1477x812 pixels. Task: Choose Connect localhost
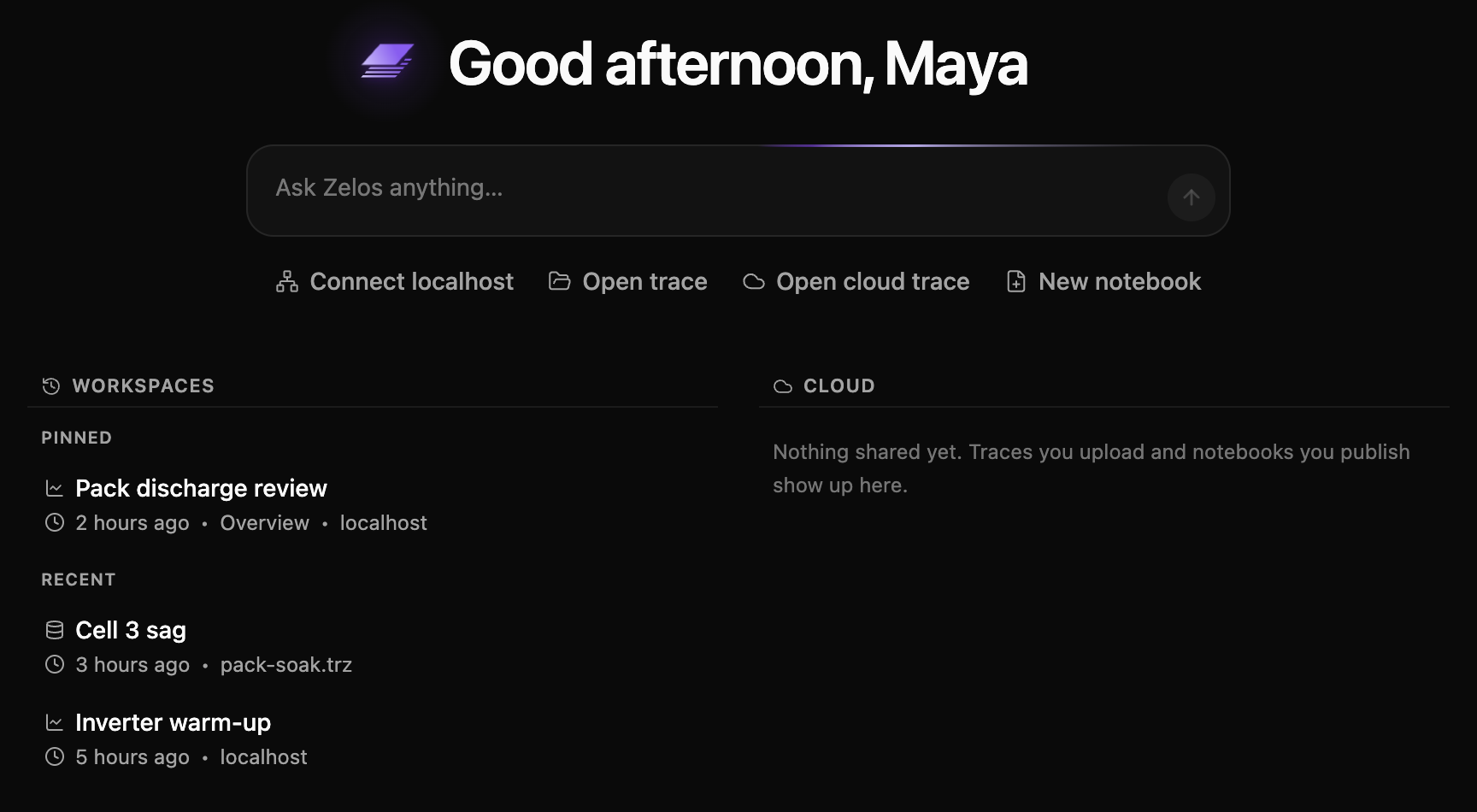point(395,281)
